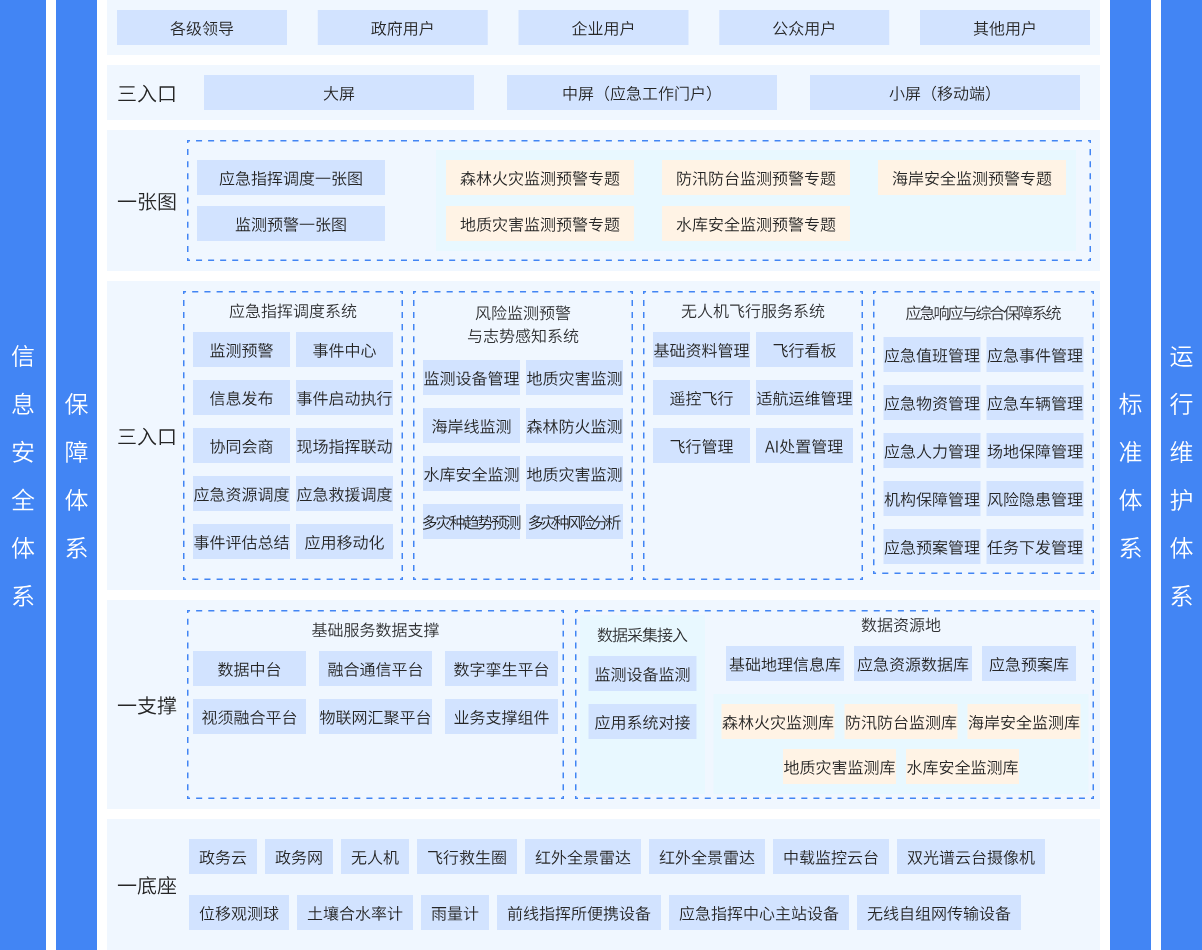Select the 事件中心 module
This screenshot has width=1202, height=950.
[x=344, y=350]
